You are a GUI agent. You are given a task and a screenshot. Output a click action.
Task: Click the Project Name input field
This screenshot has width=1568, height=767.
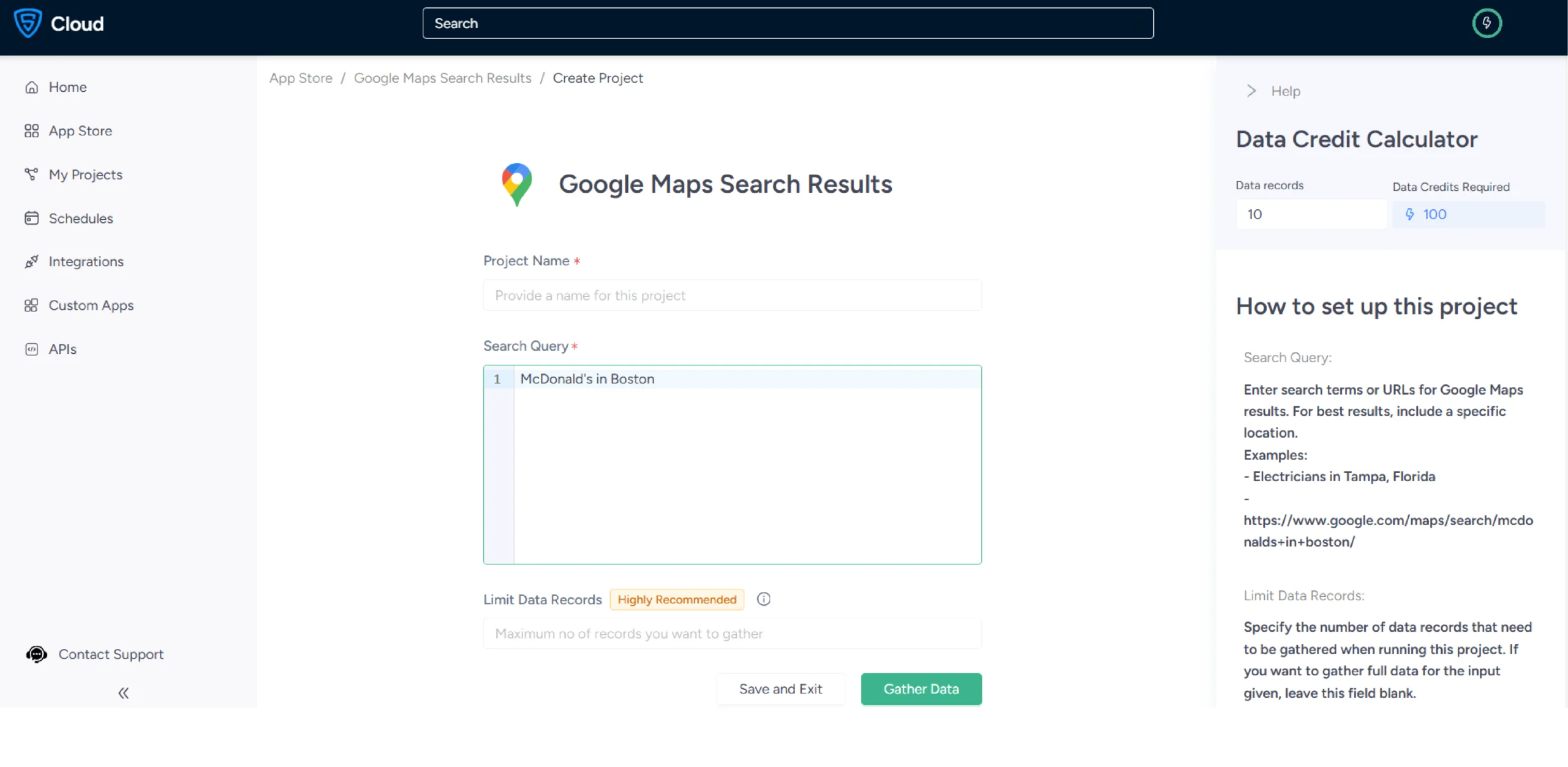pos(733,296)
